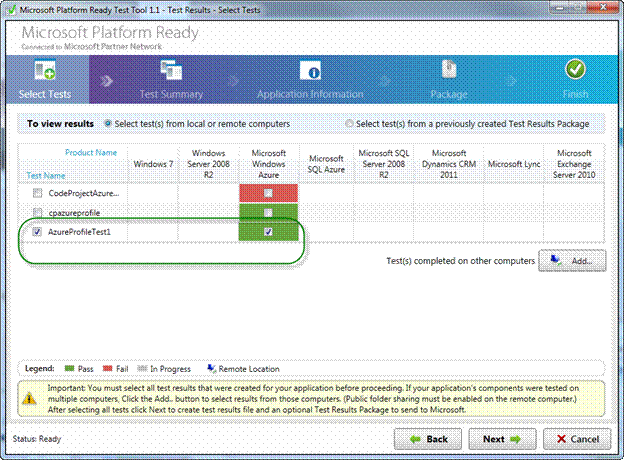This screenshot has height=460, width=624.
Task: Click the Microsoft Exchange Server 2010 header
Action: 574,164
